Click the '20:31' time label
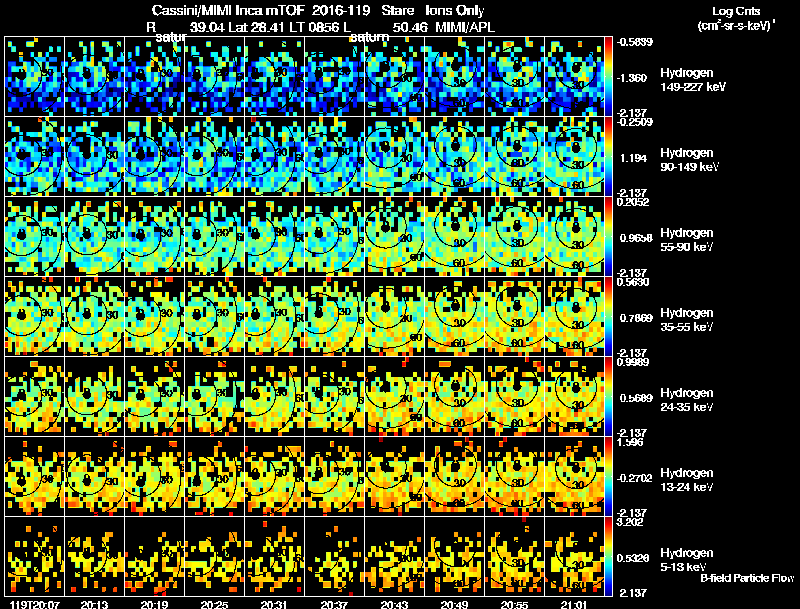The width and height of the screenshot is (800, 609). pos(274,604)
